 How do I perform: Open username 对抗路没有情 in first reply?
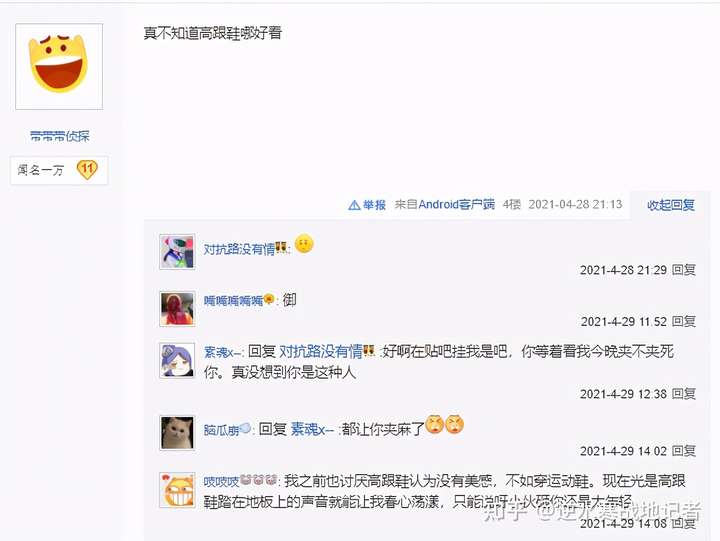[x=239, y=249]
